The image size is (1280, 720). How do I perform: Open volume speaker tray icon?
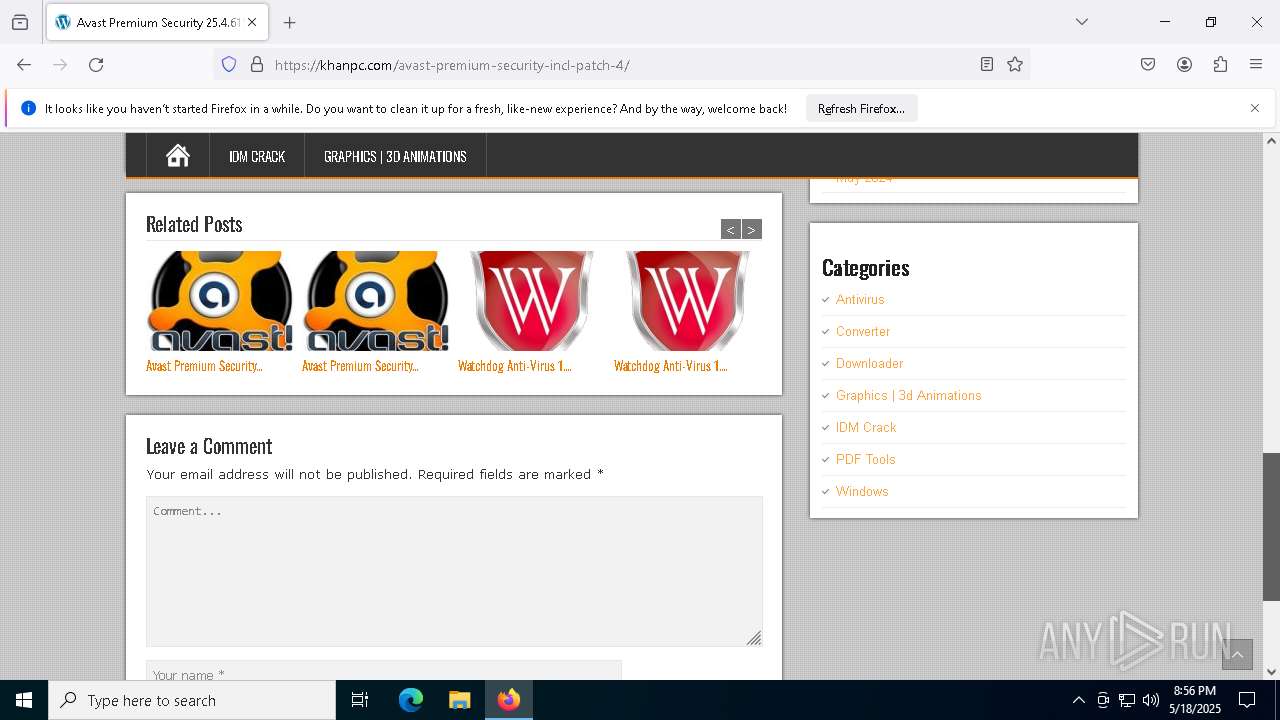pyautogui.click(x=1151, y=700)
